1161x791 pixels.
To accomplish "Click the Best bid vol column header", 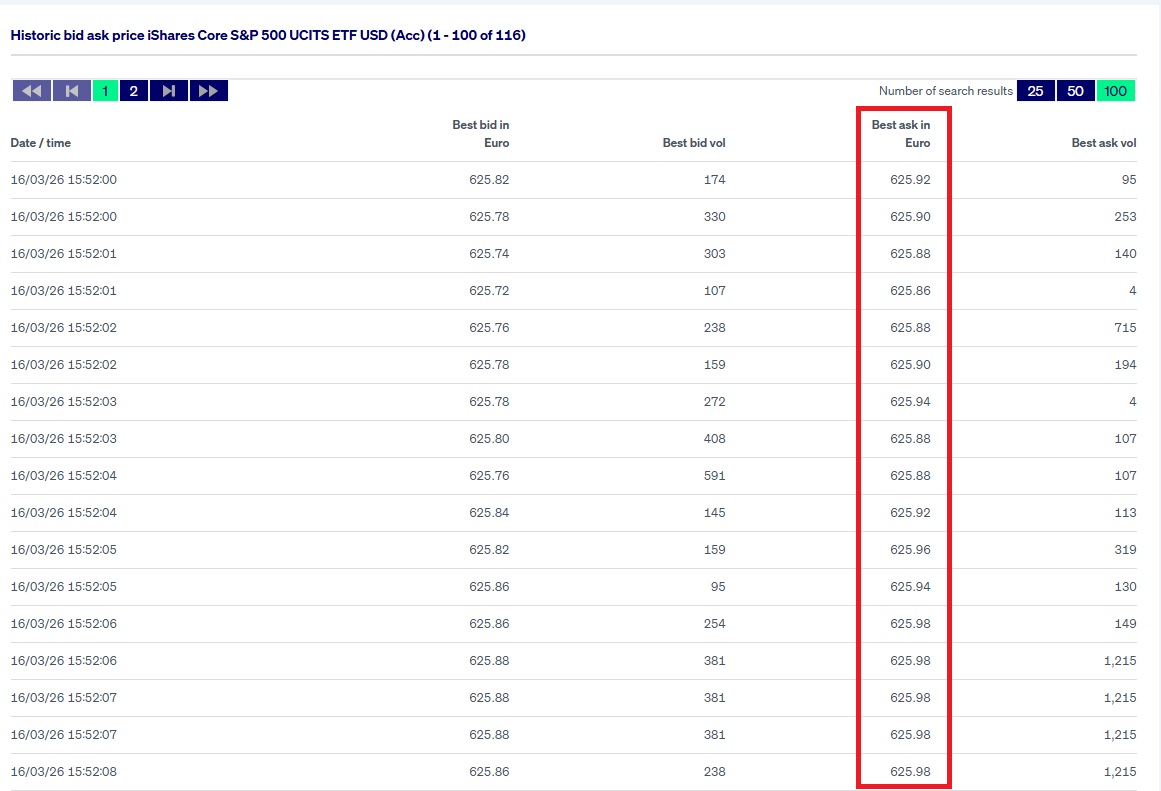I will coord(694,143).
